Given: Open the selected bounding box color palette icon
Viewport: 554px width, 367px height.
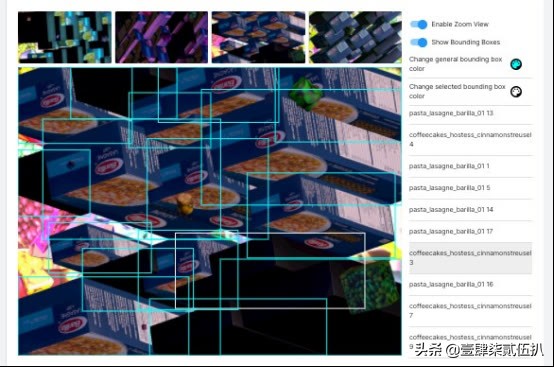Looking at the screenshot, I should [x=516, y=92].
